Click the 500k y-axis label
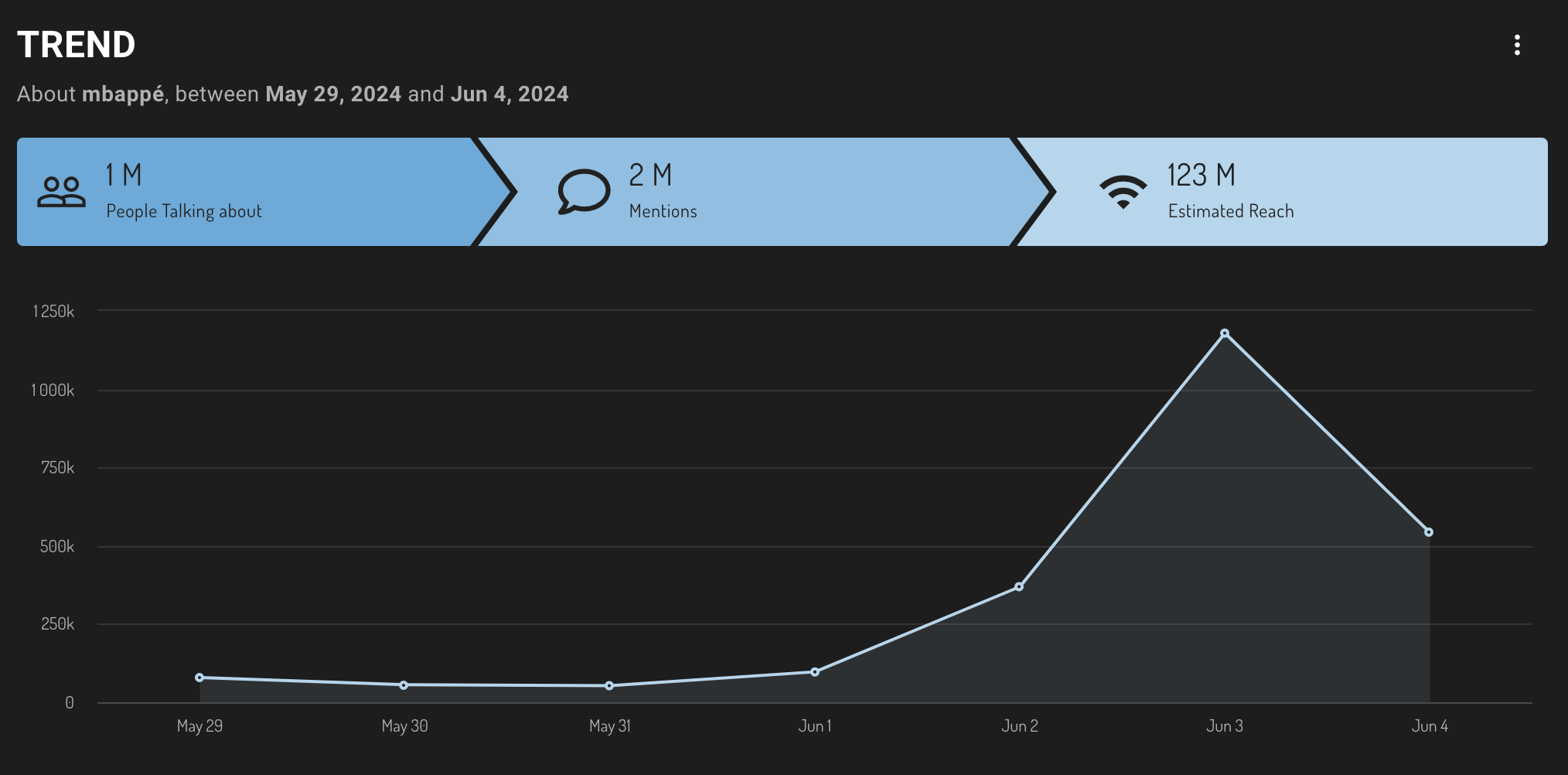1568x775 pixels. (57, 546)
